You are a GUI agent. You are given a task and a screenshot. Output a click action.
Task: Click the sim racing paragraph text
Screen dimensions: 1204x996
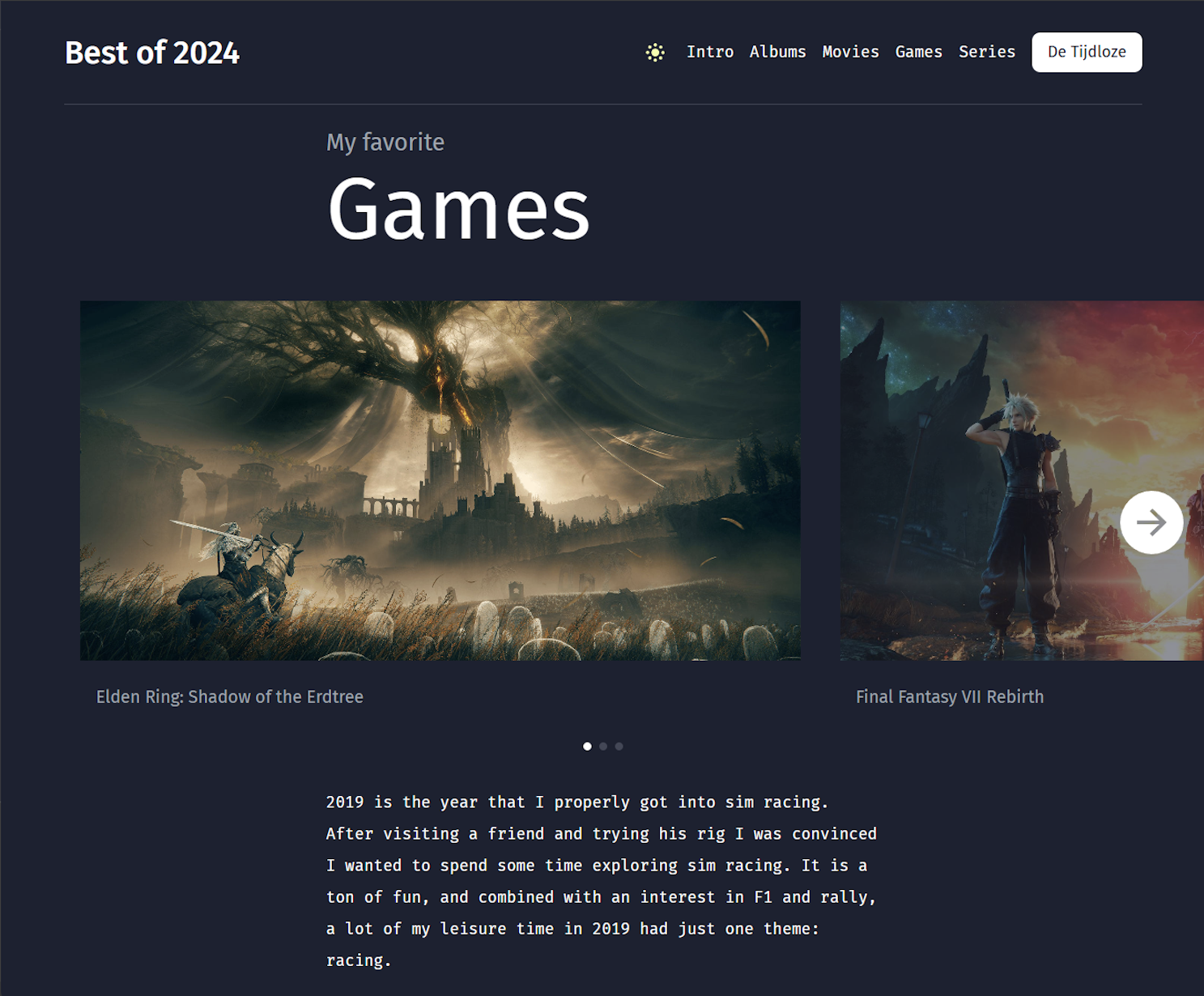click(x=600, y=881)
